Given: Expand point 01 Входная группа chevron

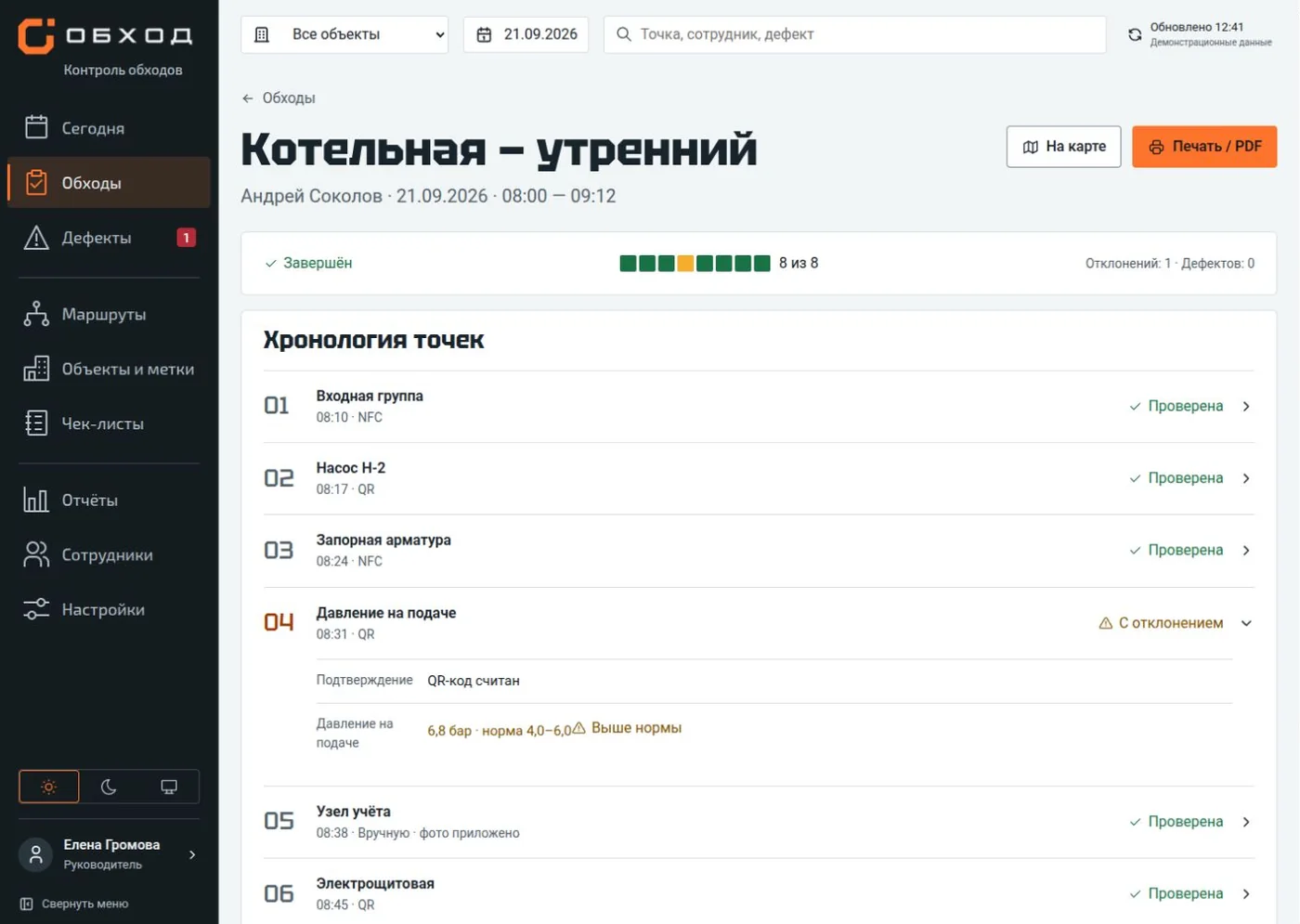Looking at the screenshot, I should coord(1246,406).
